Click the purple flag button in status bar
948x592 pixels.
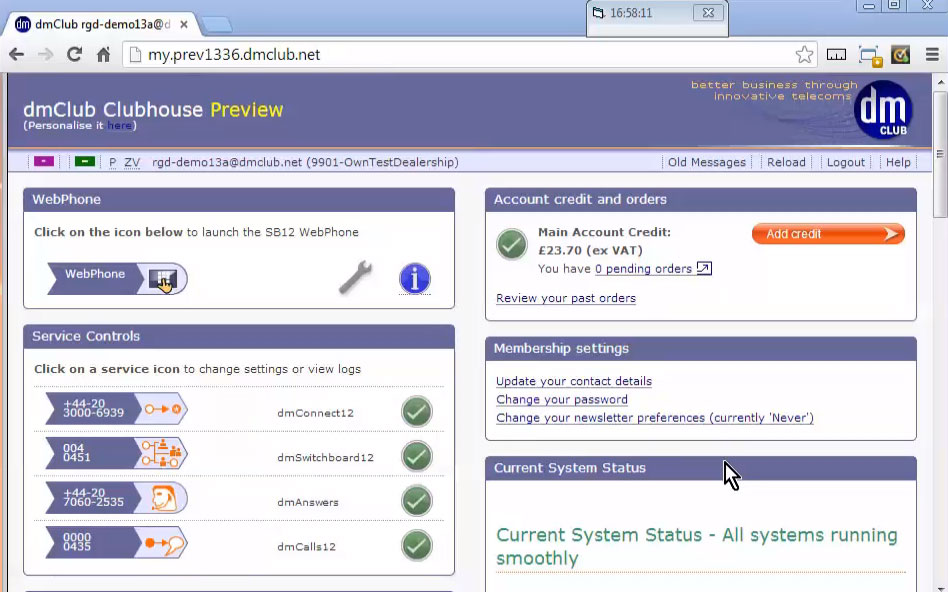[44, 162]
